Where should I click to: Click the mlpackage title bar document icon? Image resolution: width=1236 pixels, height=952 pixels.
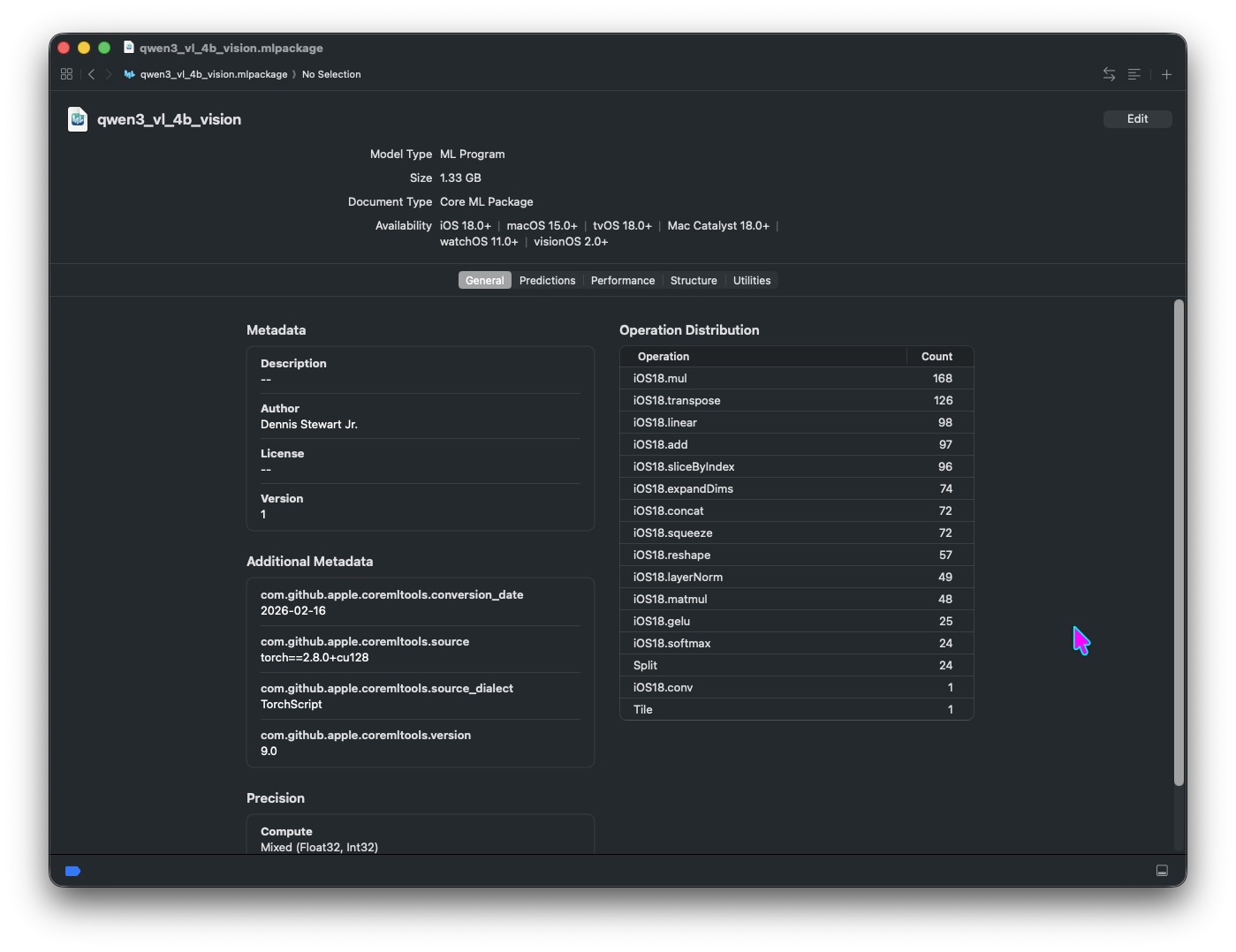(x=129, y=48)
